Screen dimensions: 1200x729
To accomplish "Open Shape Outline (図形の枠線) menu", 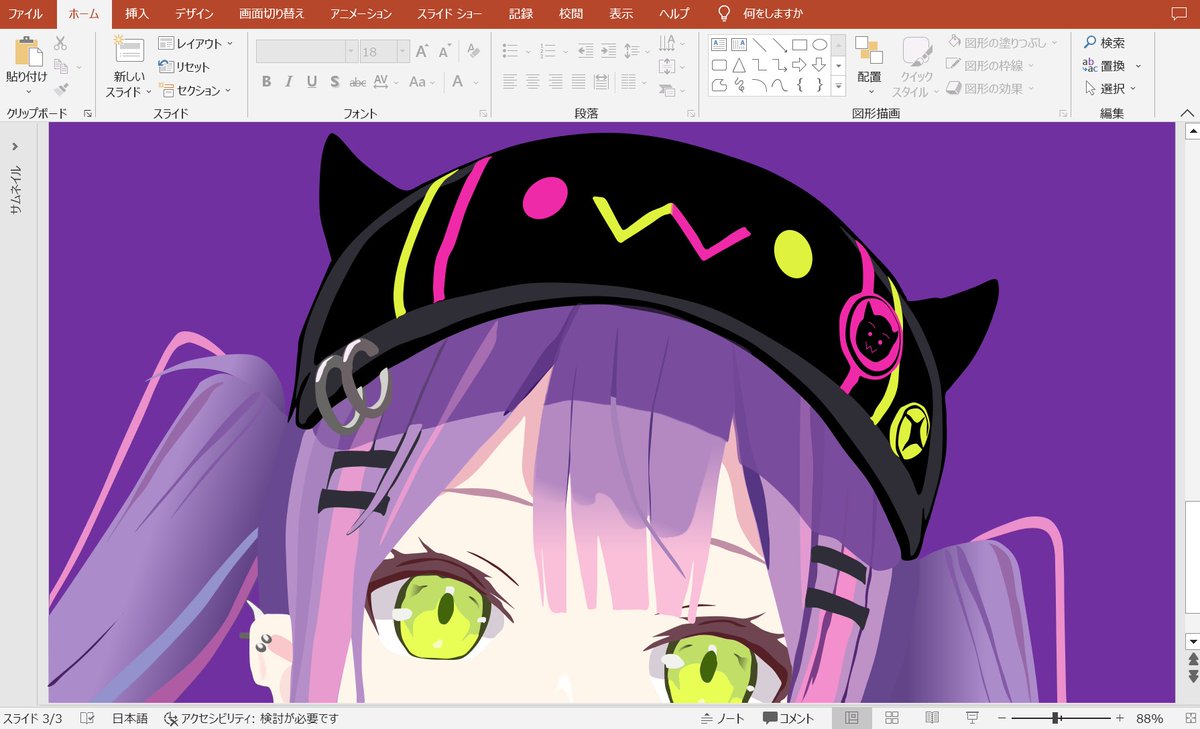I will coord(990,65).
